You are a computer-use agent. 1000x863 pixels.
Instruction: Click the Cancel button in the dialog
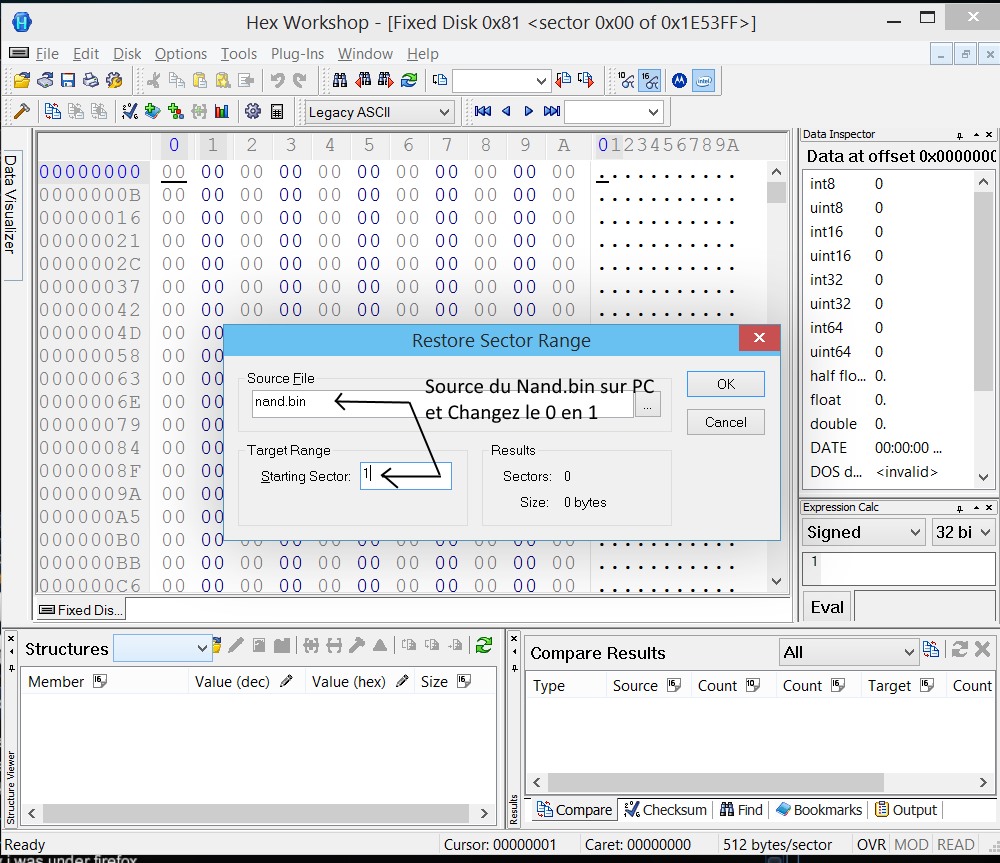[x=725, y=422]
